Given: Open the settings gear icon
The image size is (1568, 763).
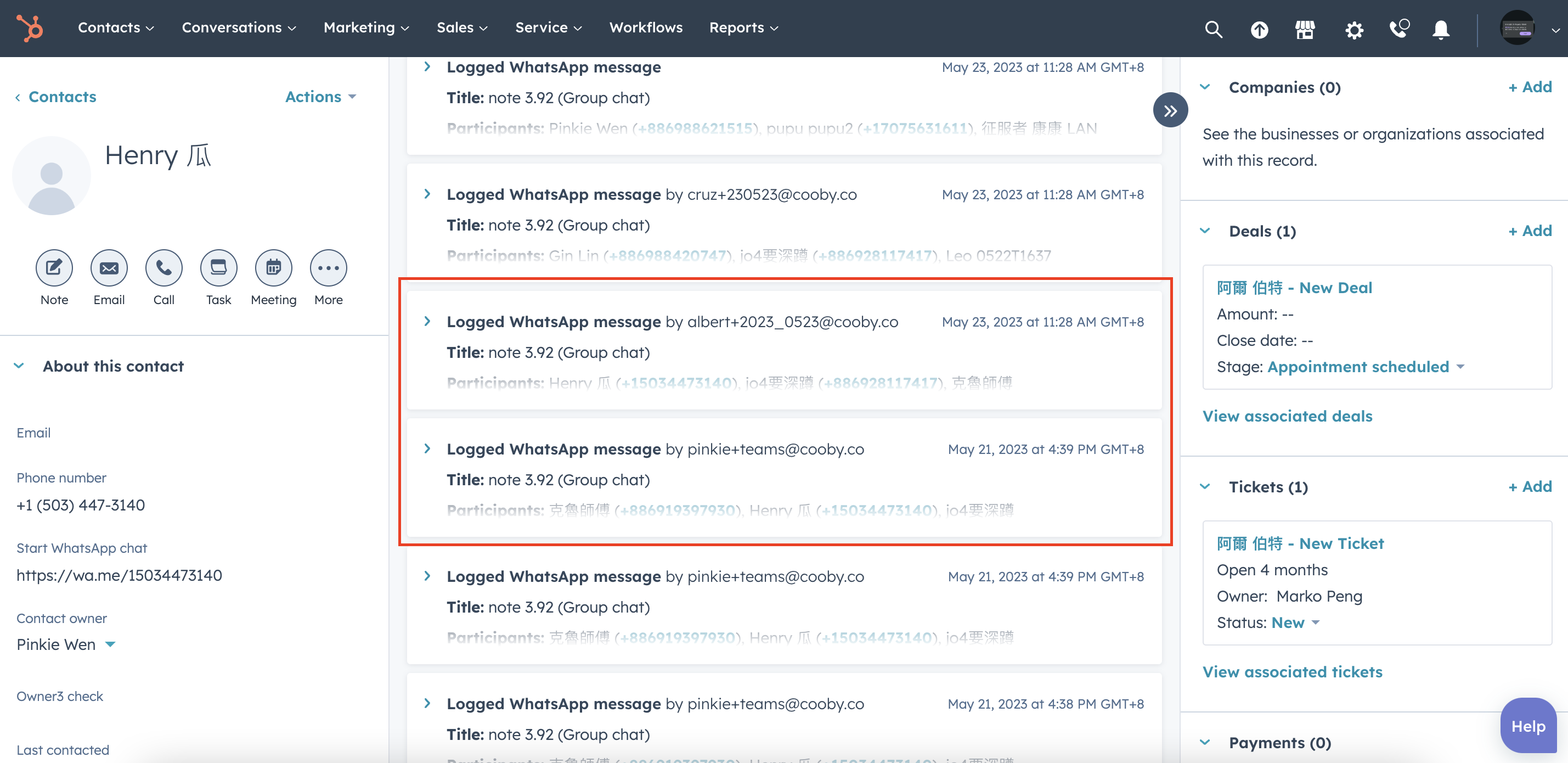Looking at the screenshot, I should click(x=1353, y=29).
